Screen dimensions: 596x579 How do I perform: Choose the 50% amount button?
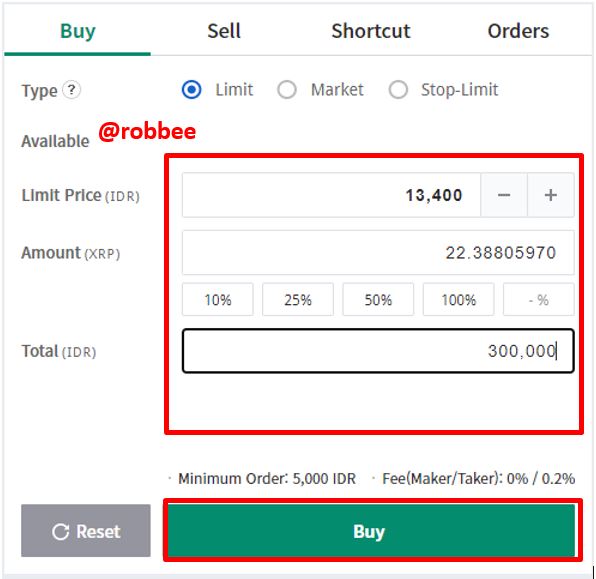pos(378,300)
